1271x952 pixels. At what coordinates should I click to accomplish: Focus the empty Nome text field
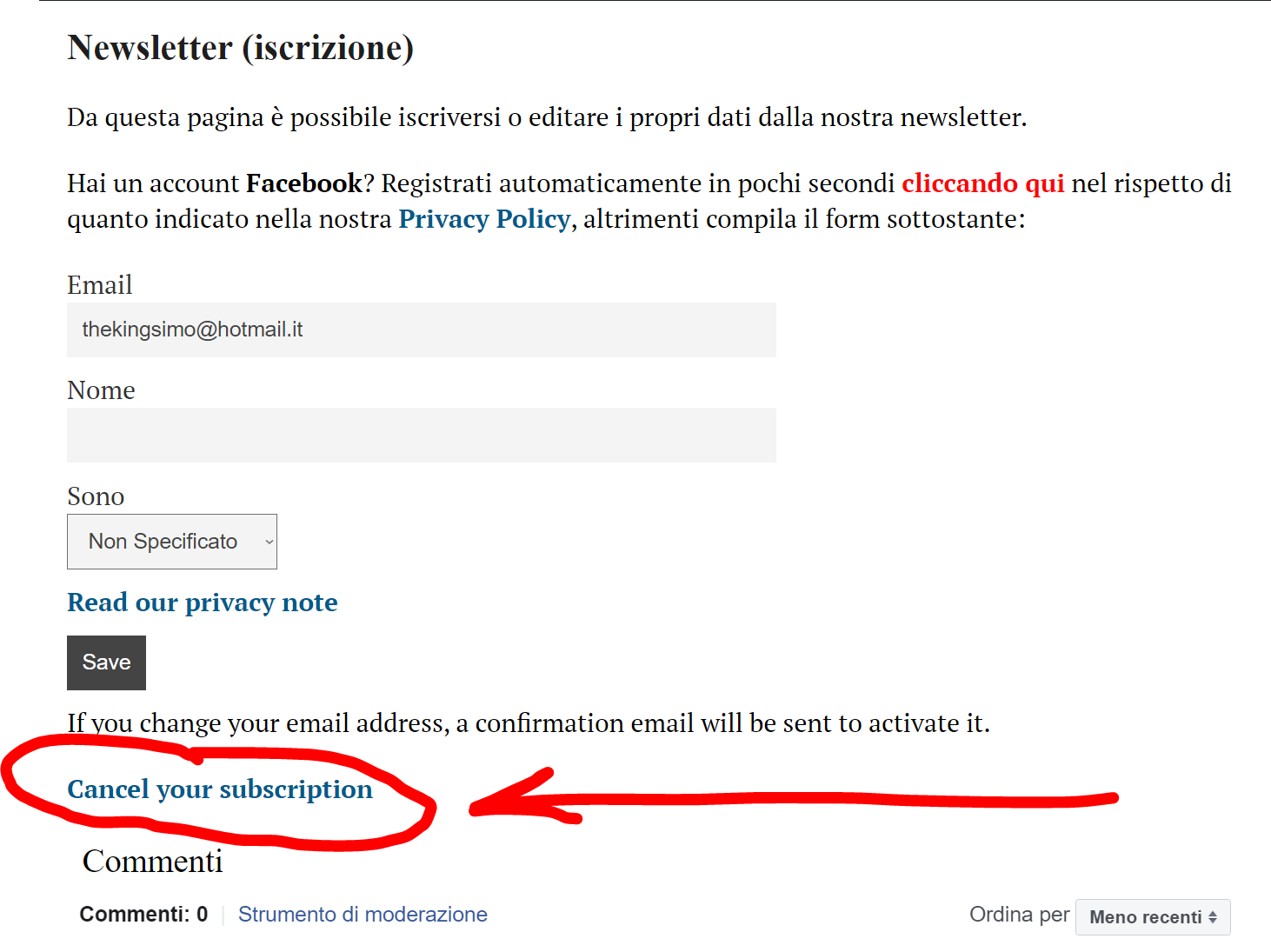(x=421, y=435)
